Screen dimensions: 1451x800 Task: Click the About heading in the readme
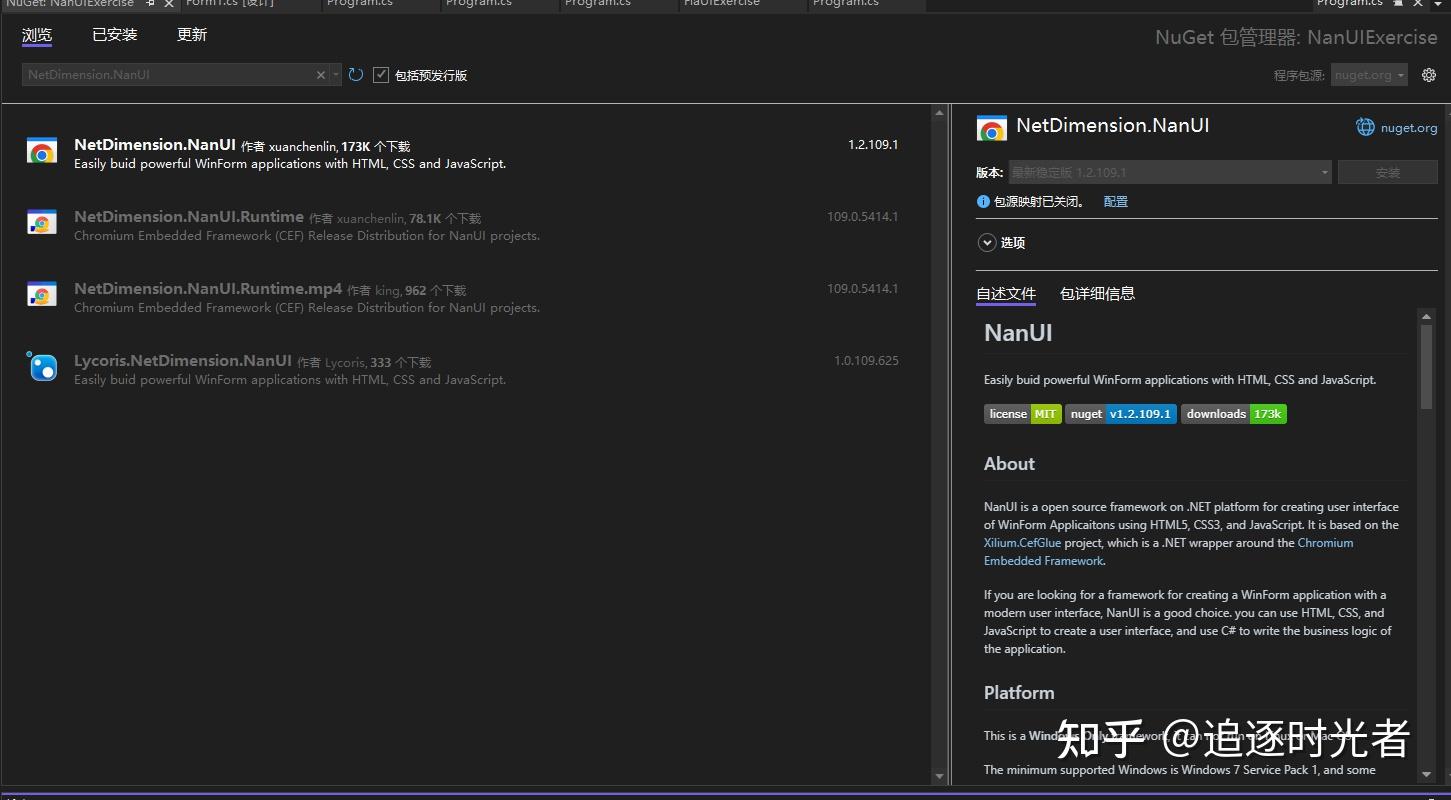pos(1009,464)
